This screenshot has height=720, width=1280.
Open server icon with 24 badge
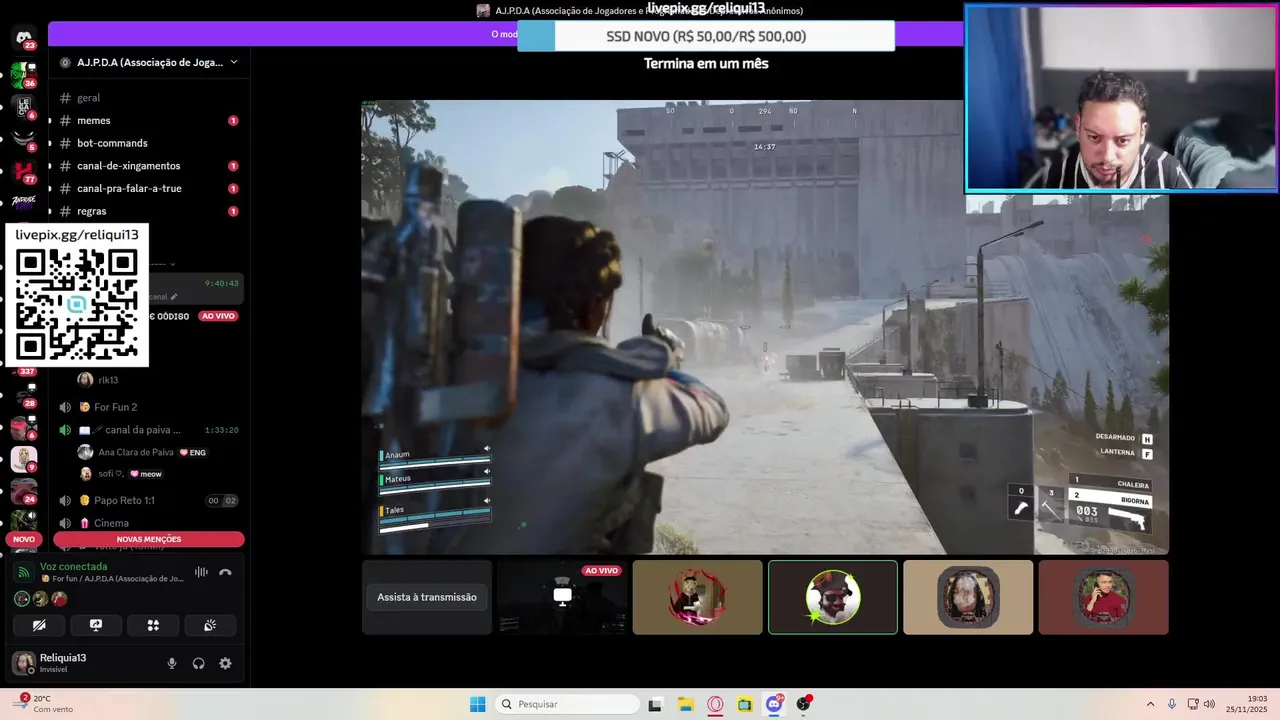click(x=23, y=491)
